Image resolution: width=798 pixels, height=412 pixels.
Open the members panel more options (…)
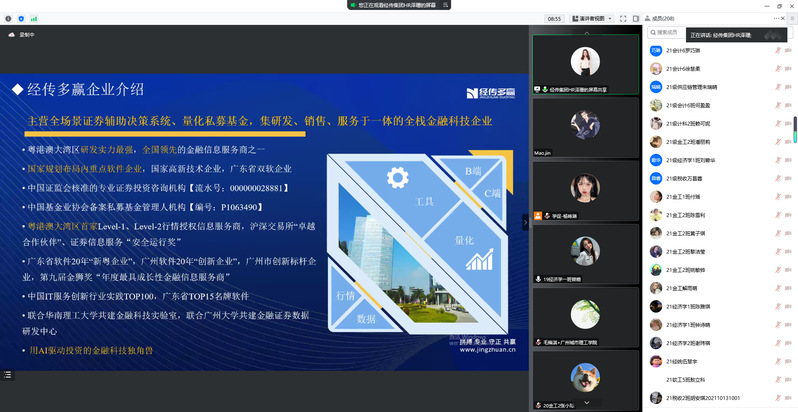point(776,18)
